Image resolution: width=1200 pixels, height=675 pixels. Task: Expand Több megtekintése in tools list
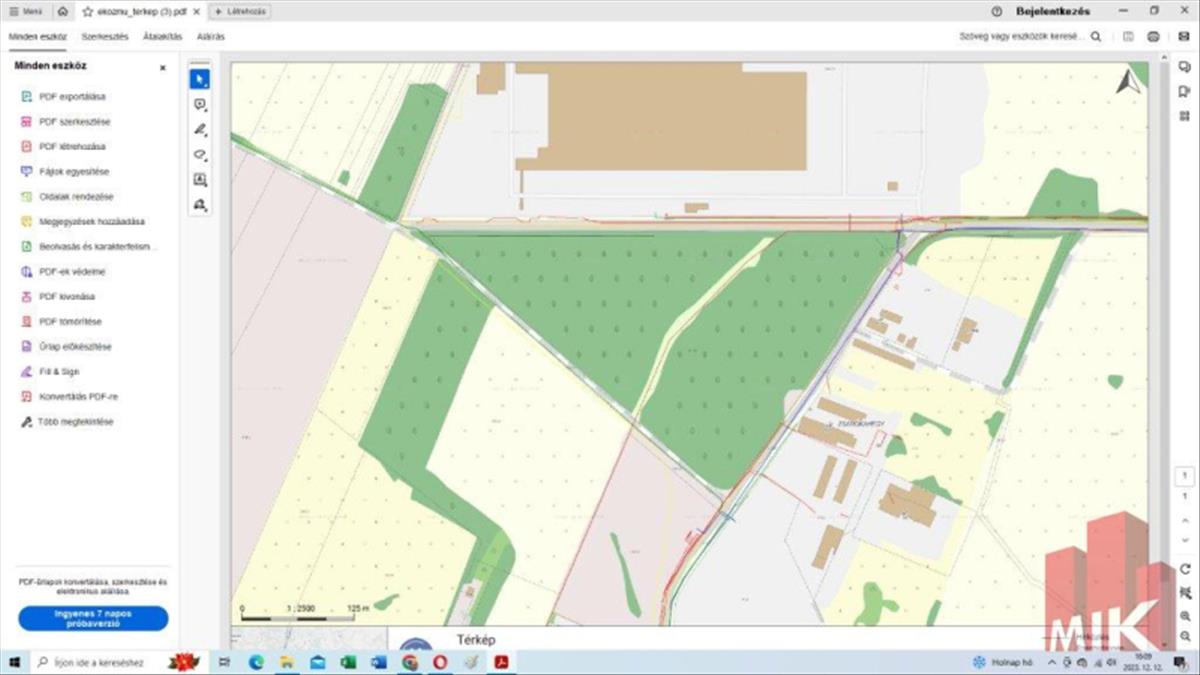[x=75, y=422]
